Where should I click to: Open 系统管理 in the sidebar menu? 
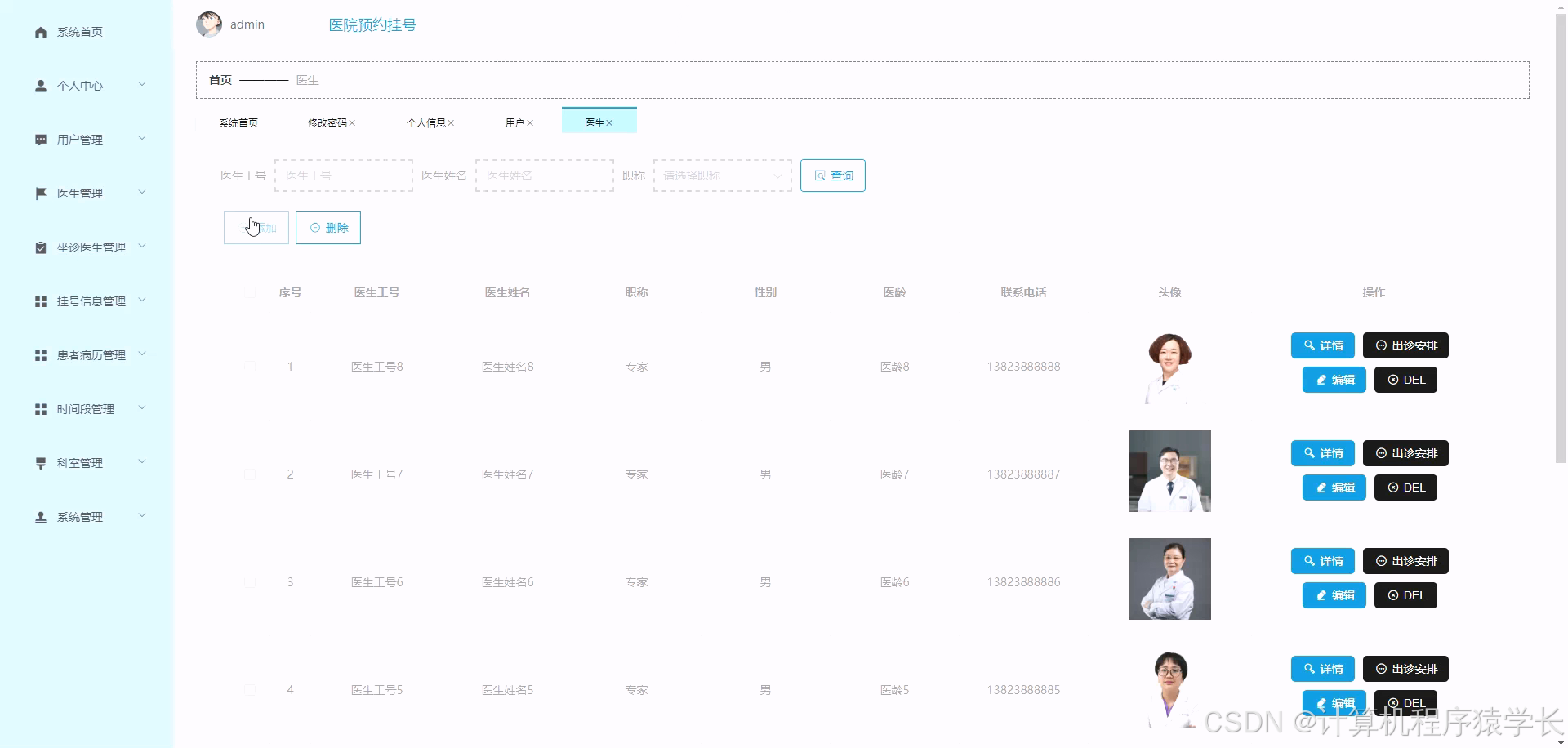click(87, 517)
